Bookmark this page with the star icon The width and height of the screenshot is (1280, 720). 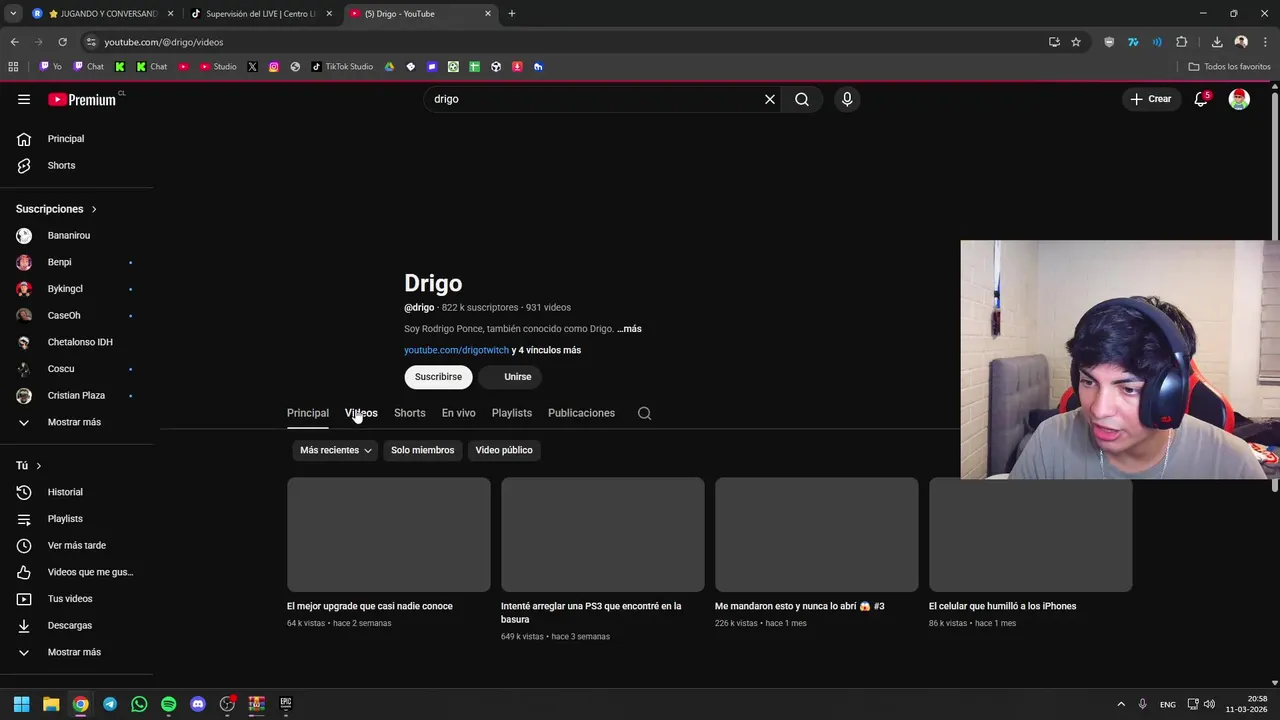1076,42
